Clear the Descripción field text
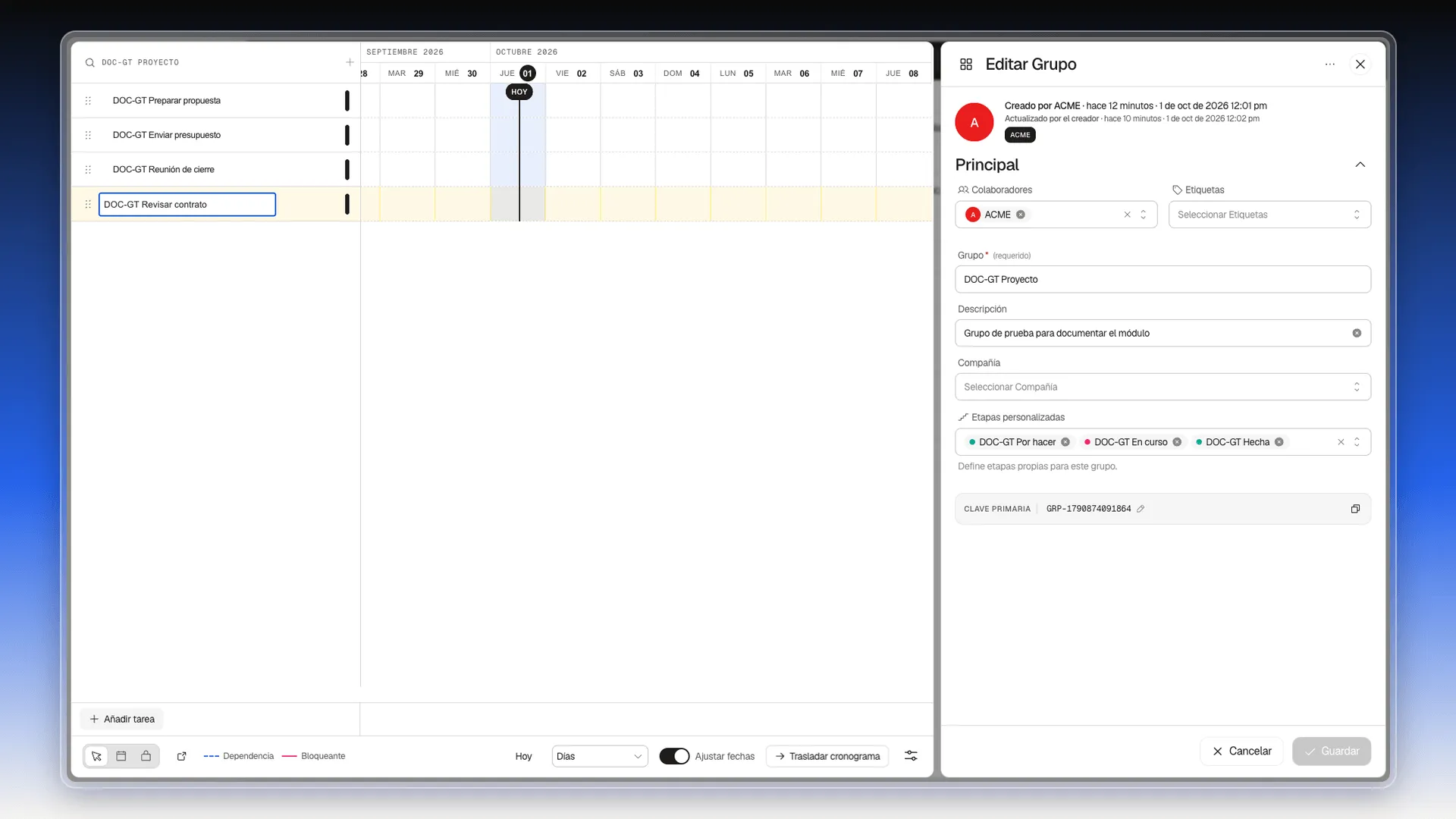 pyautogui.click(x=1357, y=333)
